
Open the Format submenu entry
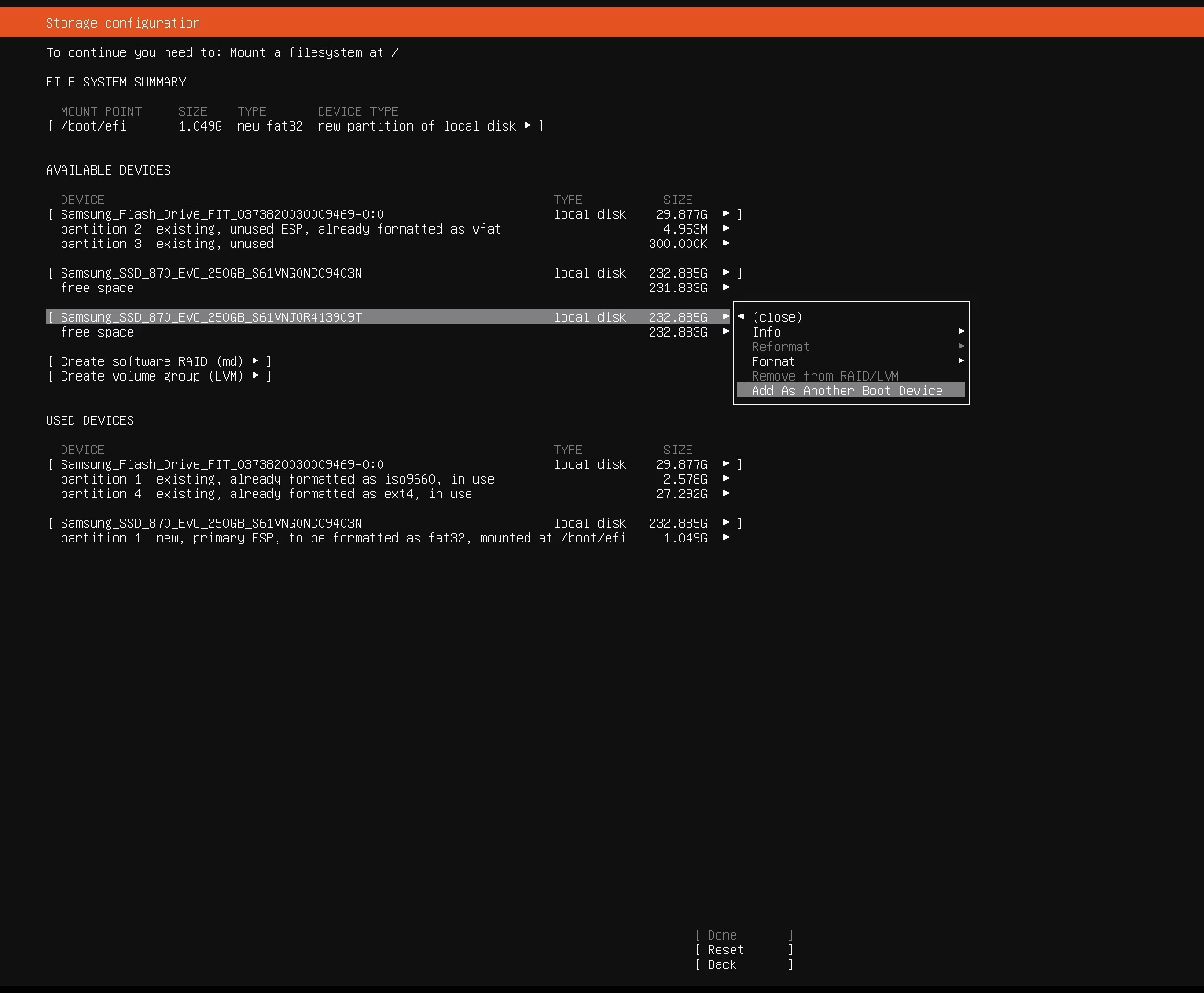tap(851, 361)
